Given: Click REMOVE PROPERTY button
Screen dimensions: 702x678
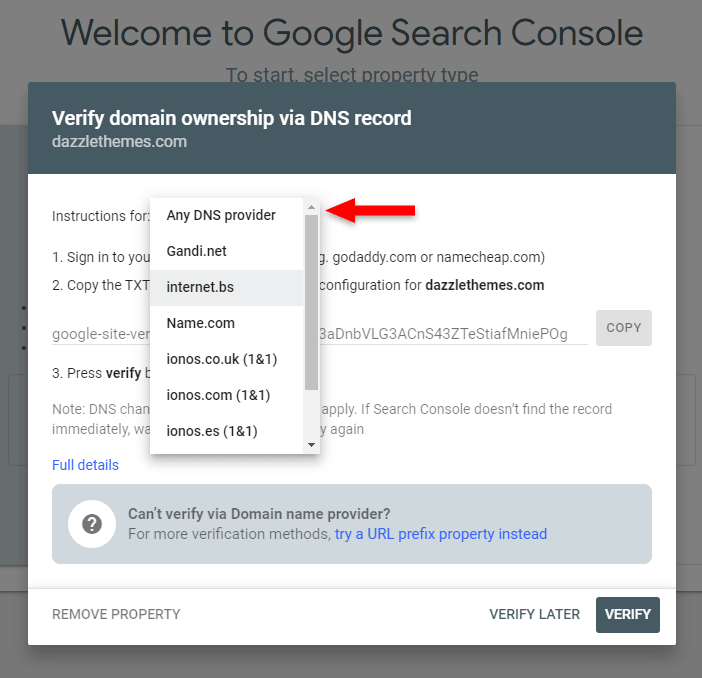Looking at the screenshot, I should [x=116, y=614].
